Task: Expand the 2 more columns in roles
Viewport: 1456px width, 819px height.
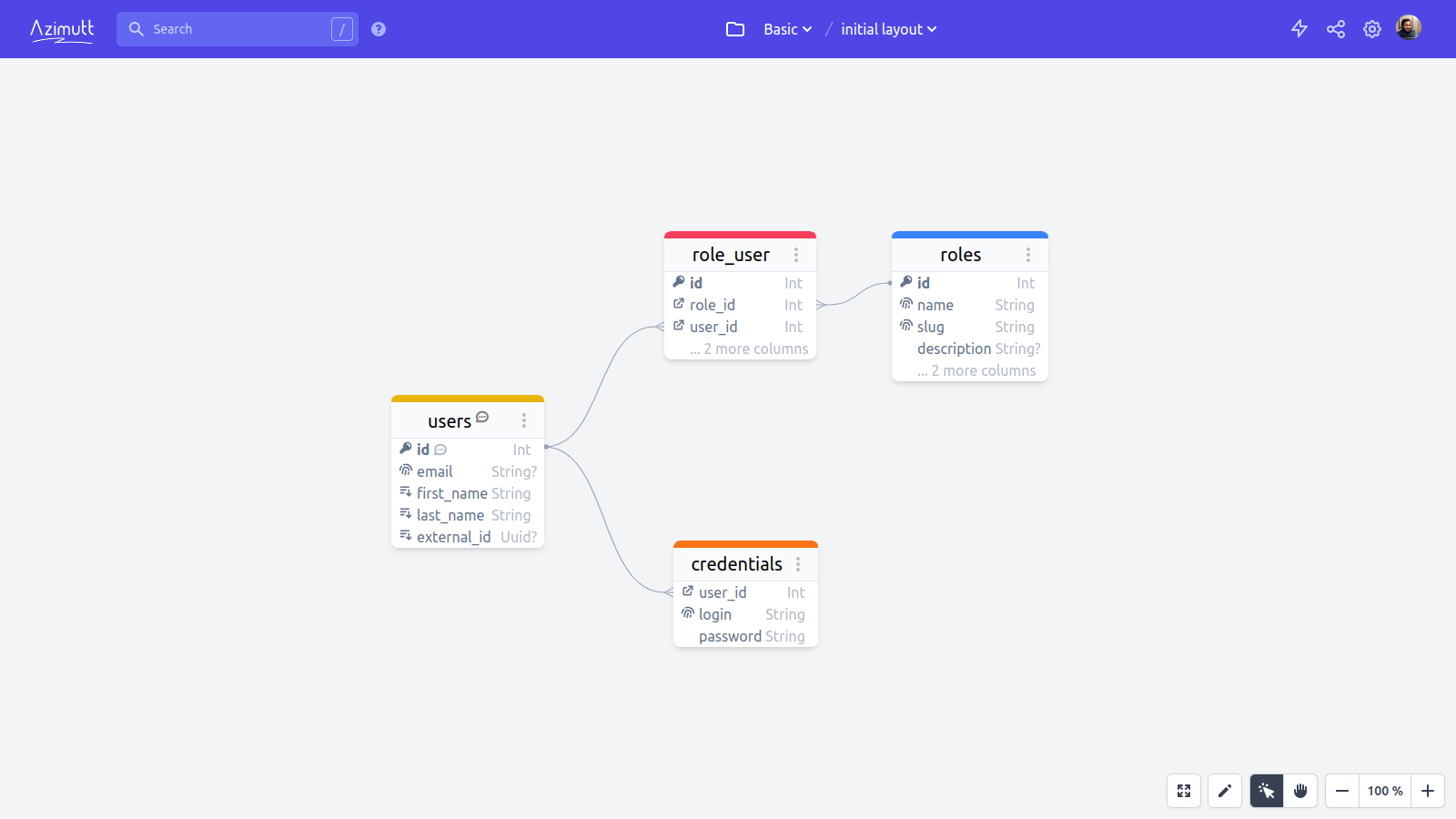Action: (977, 370)
